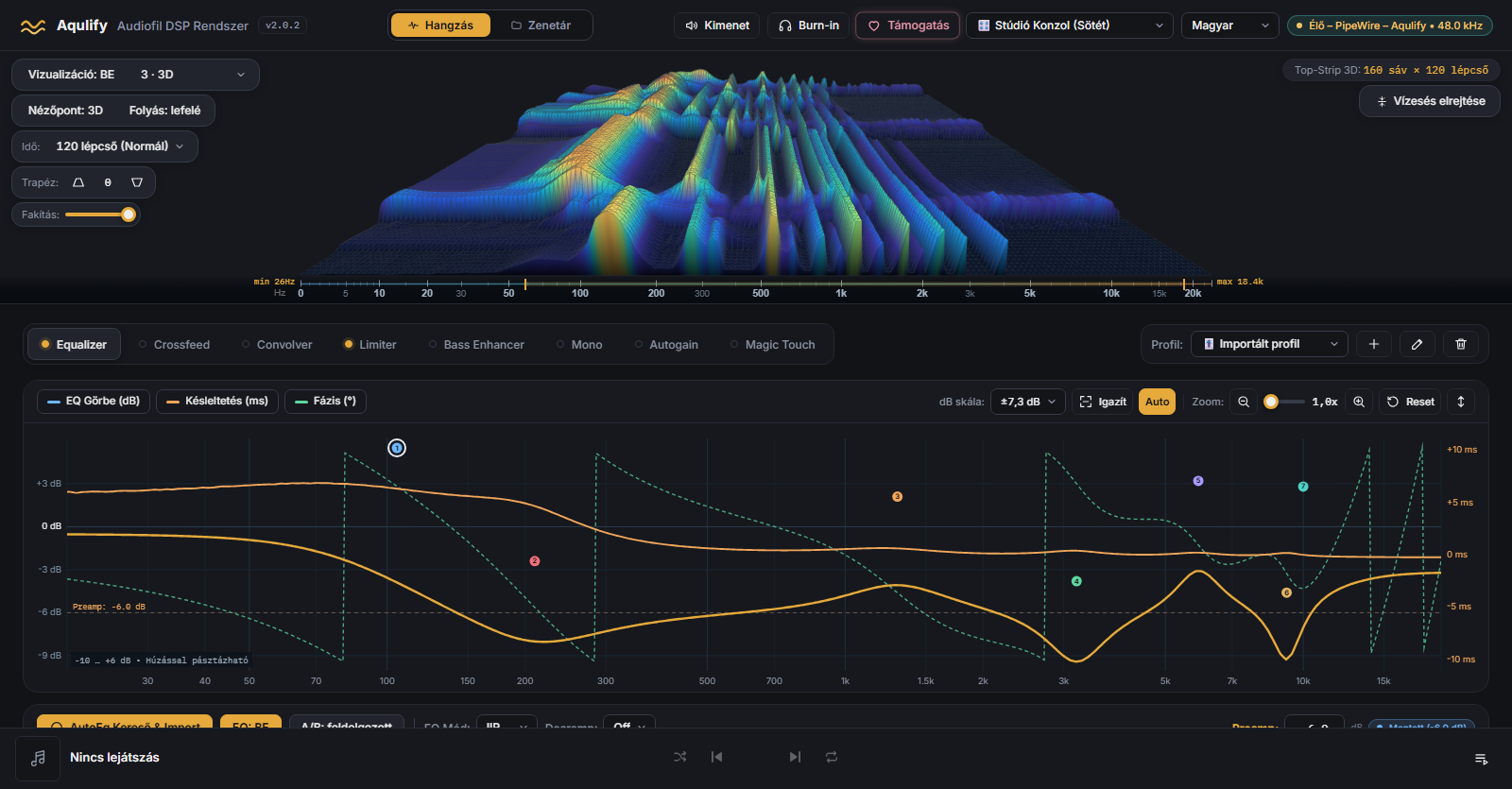The height and width of the screenshot is (789, 1512).
Task: Click the Nincs lejátszás text
Action: point(114,758)
